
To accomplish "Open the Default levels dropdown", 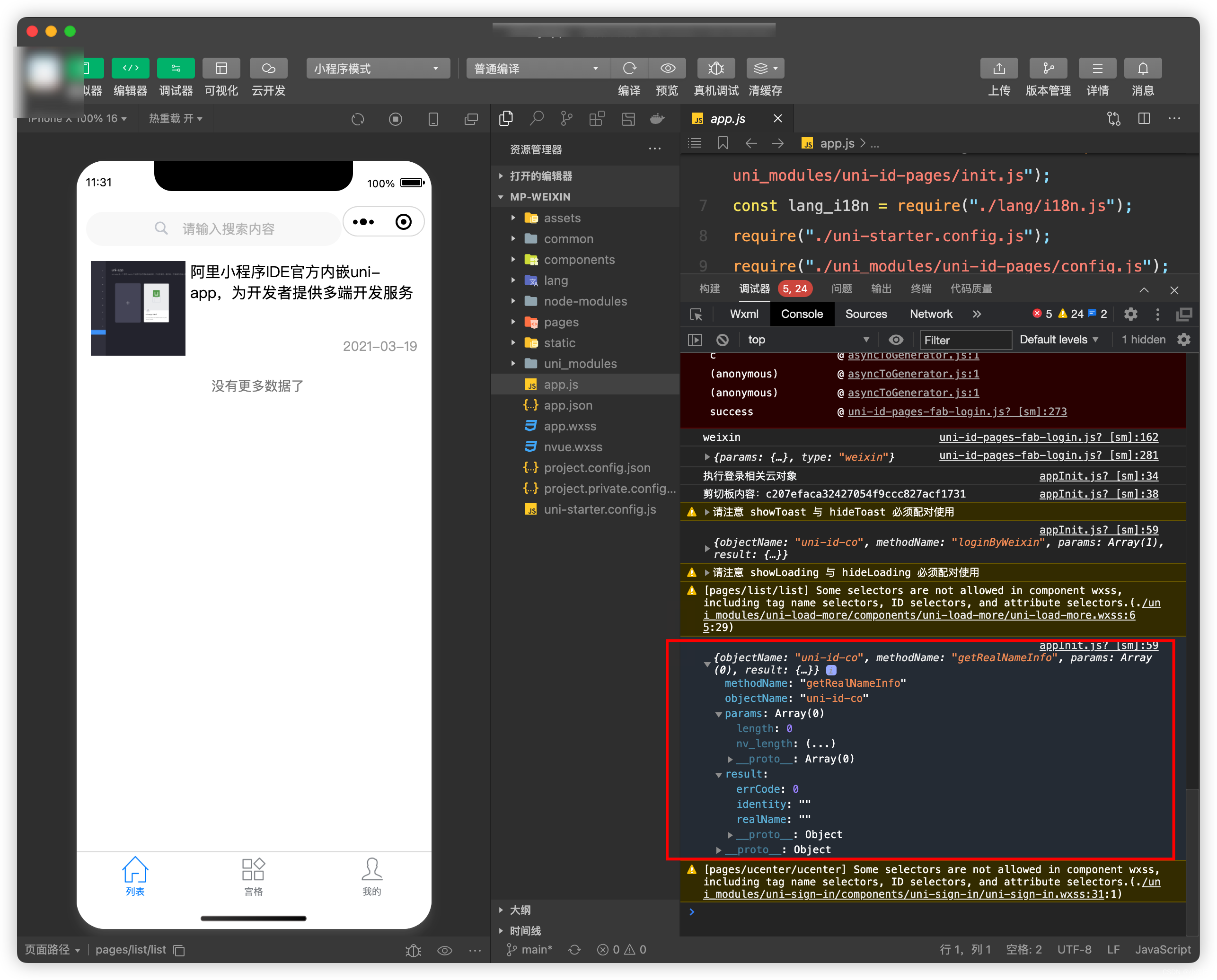I will pyautogui.click(x=1058, y=340).
